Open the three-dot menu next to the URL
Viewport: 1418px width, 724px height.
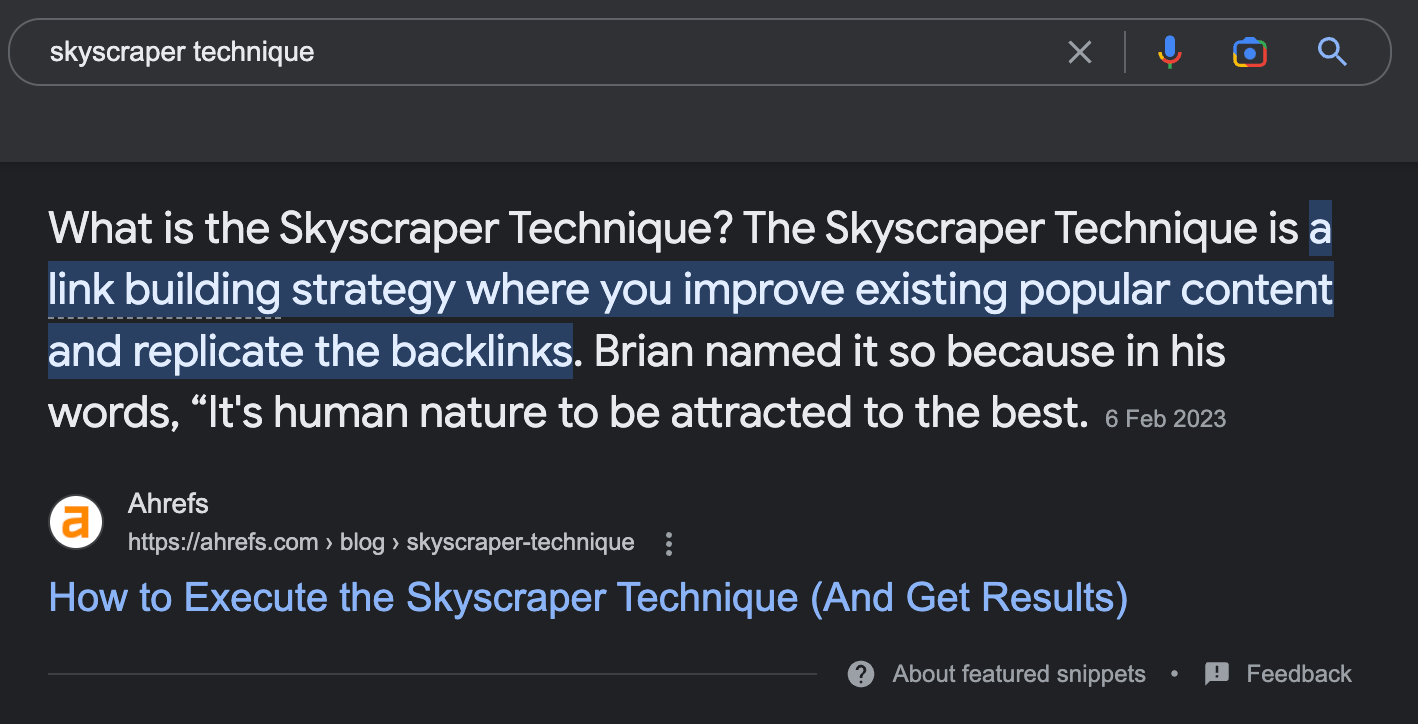(x=668, y=543)
